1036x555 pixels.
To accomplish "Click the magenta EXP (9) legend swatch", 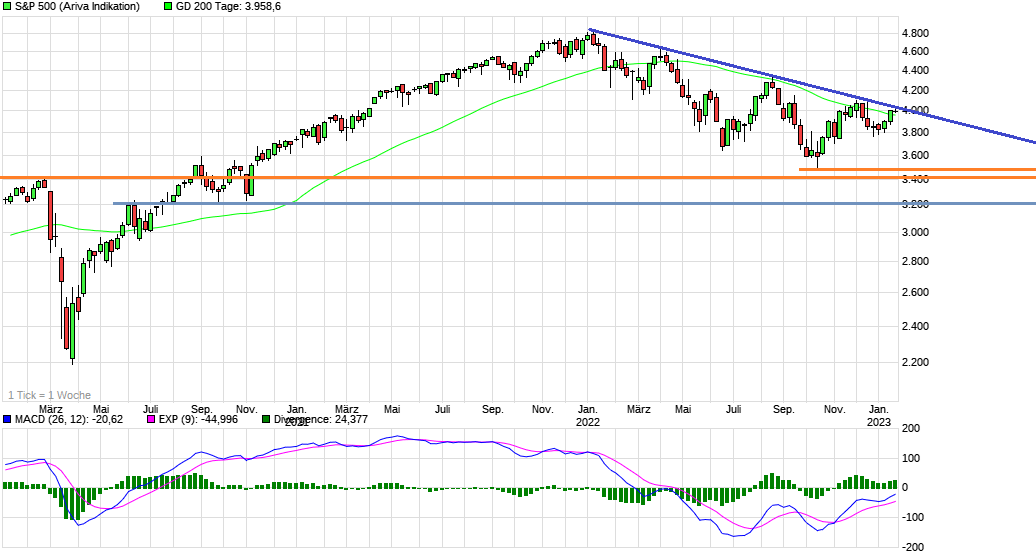I will pos(151,420).
